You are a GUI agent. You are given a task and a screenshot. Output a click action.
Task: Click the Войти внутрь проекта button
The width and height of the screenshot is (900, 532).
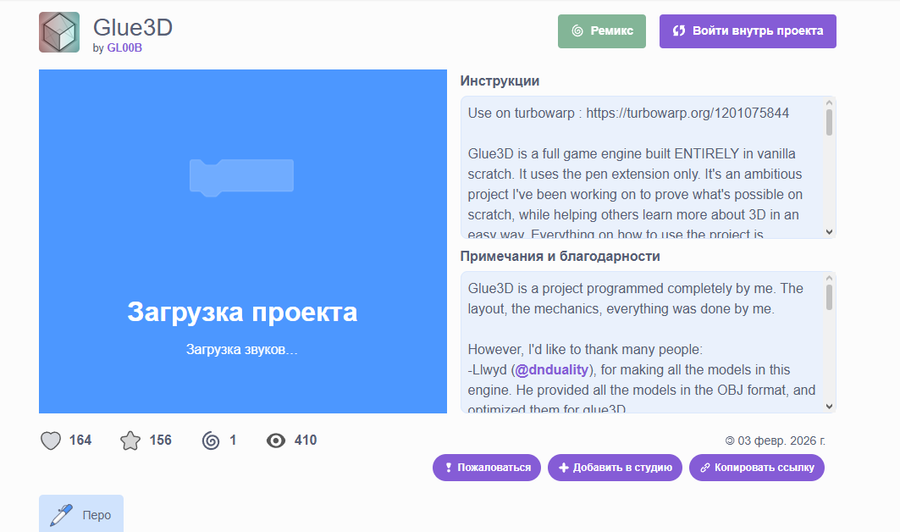[x=747, y=31]
